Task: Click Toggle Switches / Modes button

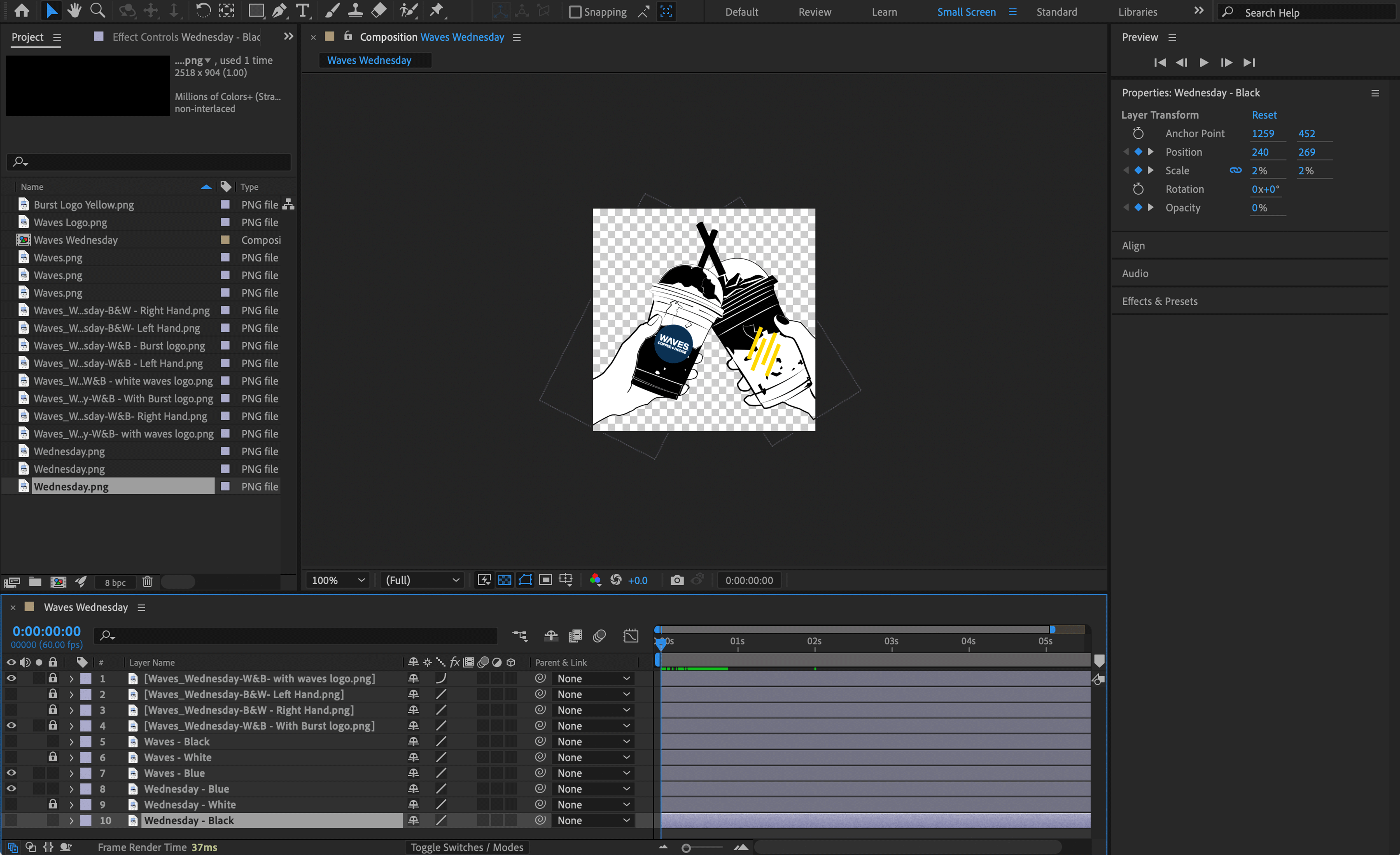Action: tap(466, 847)
